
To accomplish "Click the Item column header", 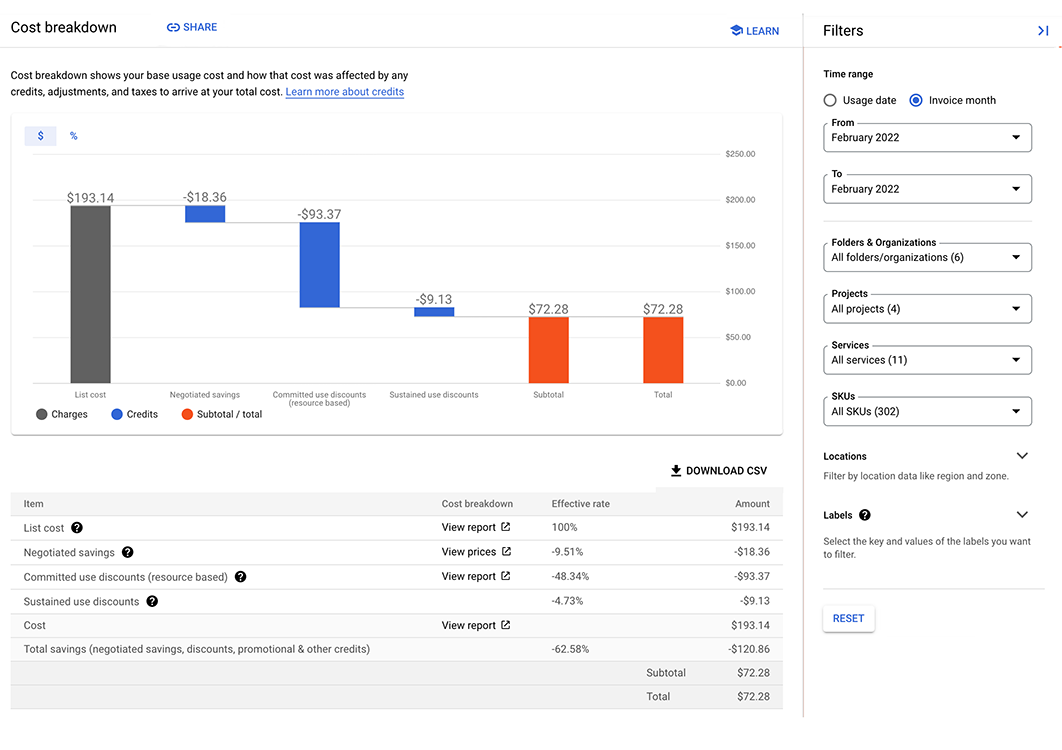I will click(x=33, y=503).
